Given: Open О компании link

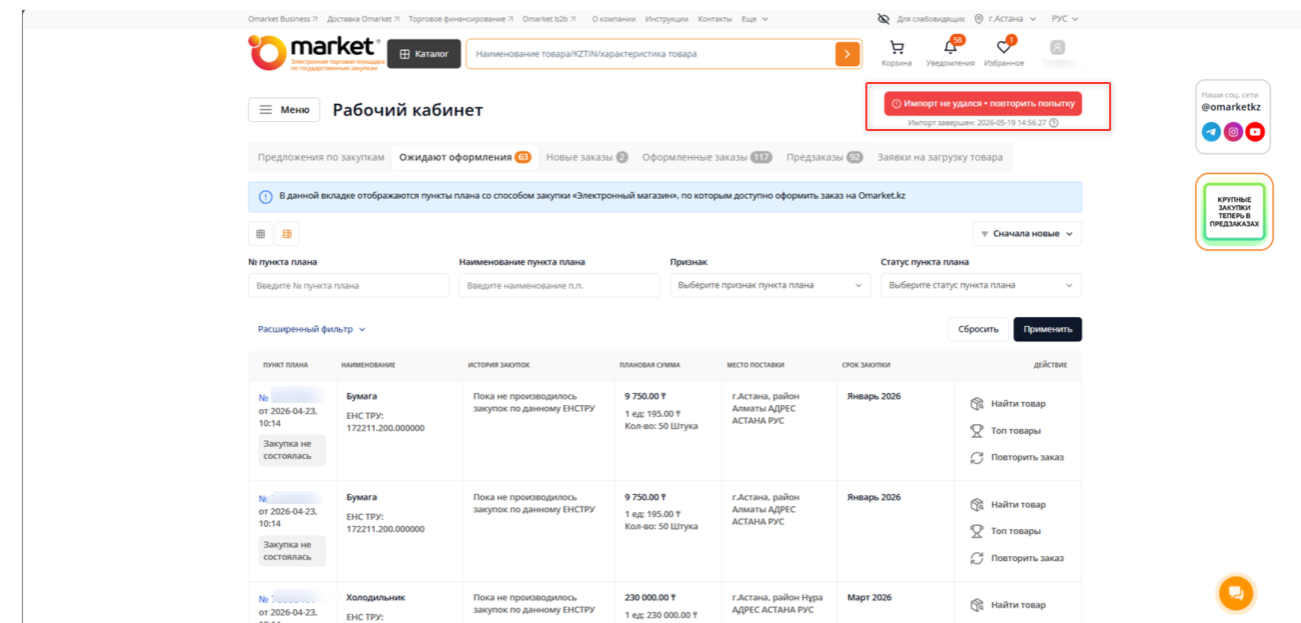Looking at the screenshot, I should 614,19.
